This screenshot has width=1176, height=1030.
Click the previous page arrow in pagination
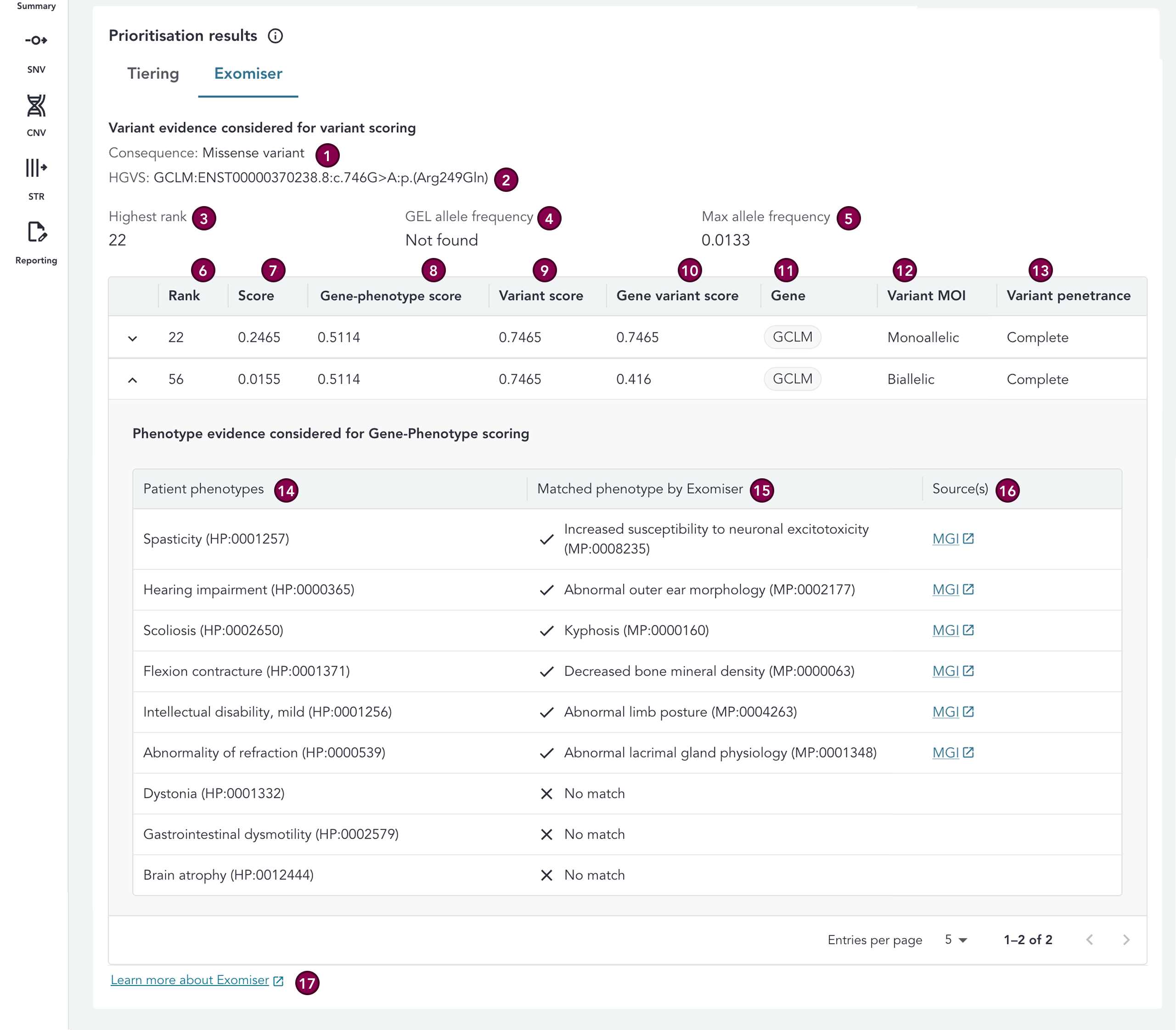click(x=1090, y=939)
